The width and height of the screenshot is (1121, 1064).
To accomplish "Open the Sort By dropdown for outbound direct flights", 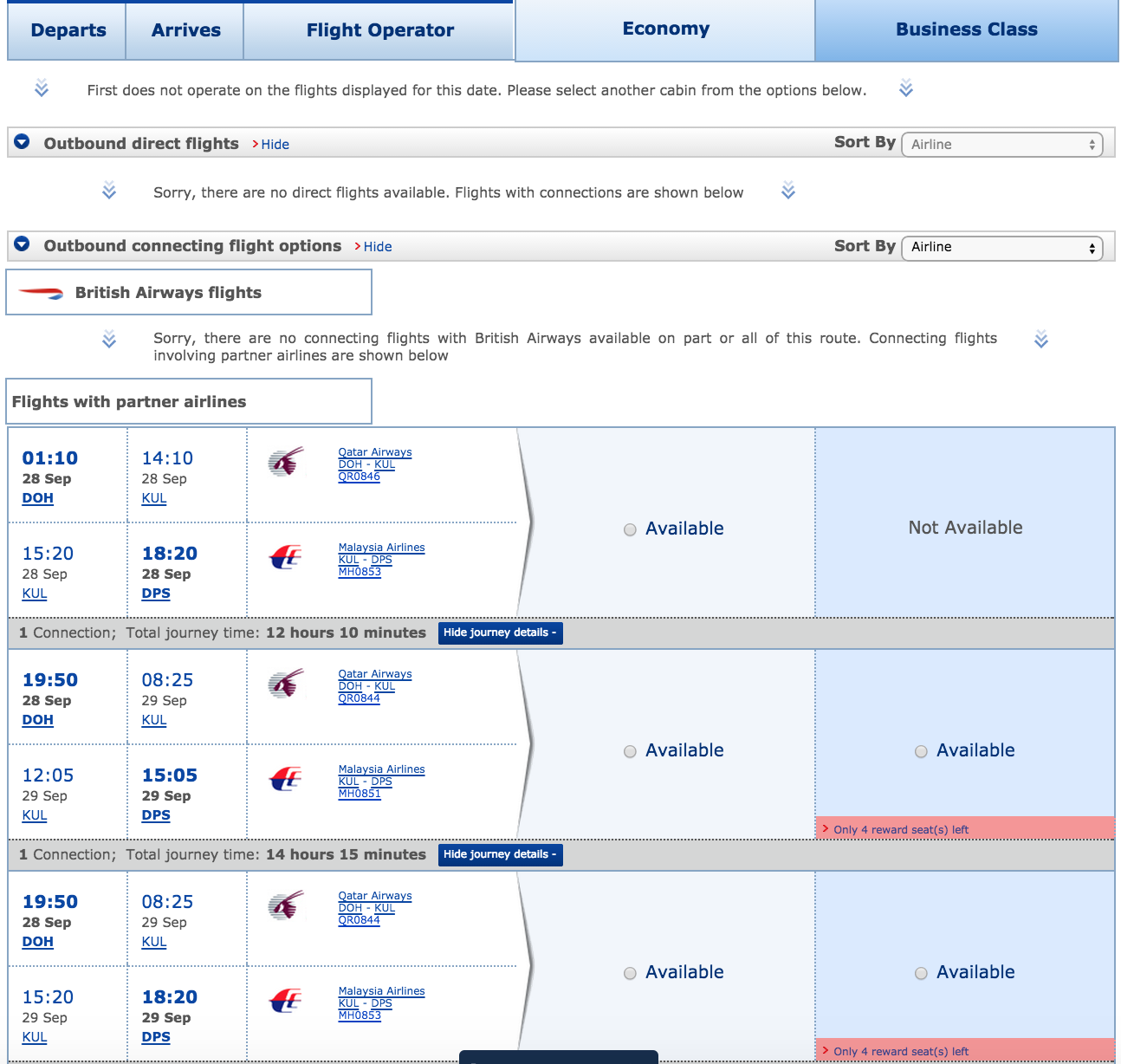I will pyautogui.click(x=1001, y=144).
